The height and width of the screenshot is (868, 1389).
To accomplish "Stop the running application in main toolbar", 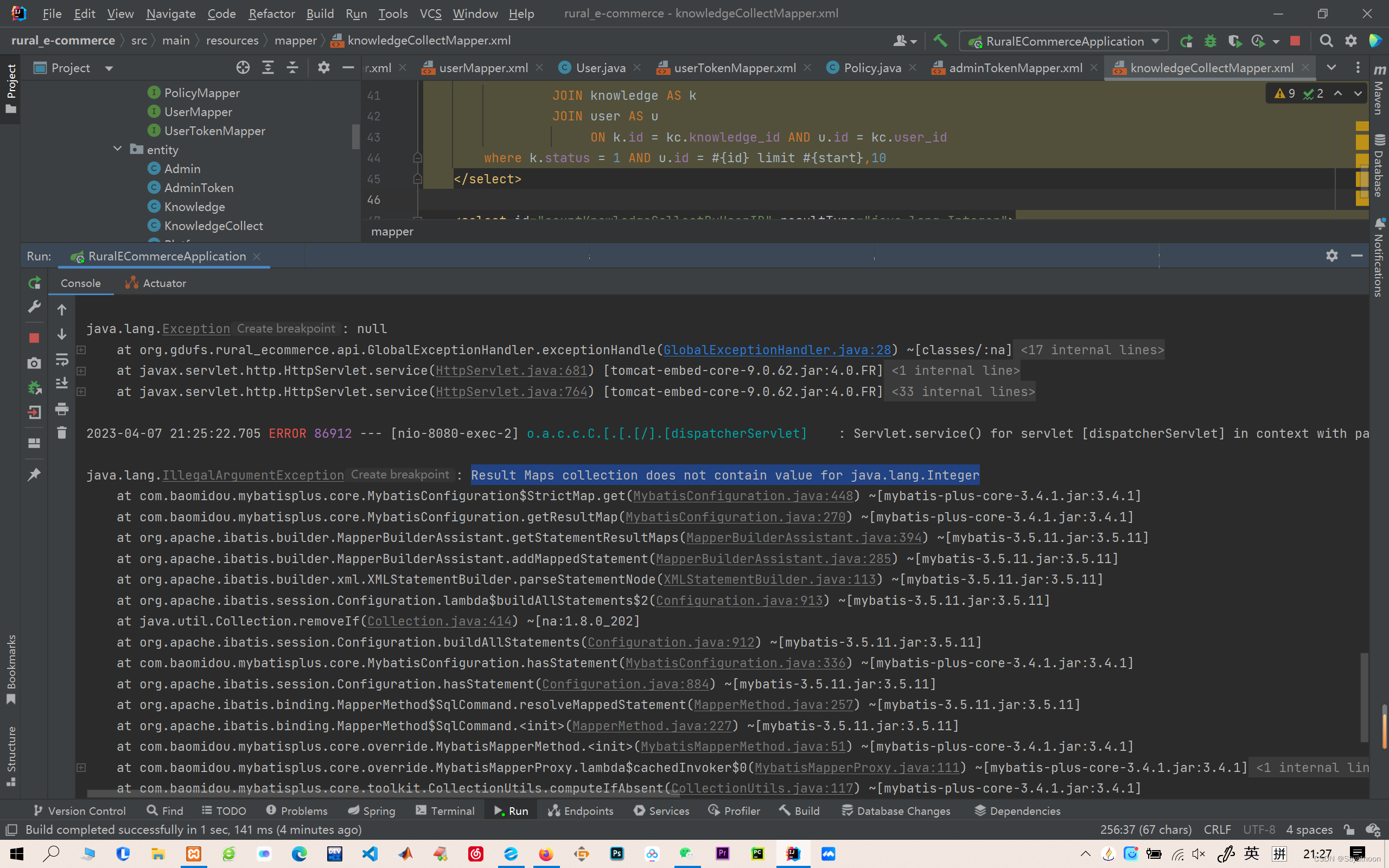I will coord(1295,41).
